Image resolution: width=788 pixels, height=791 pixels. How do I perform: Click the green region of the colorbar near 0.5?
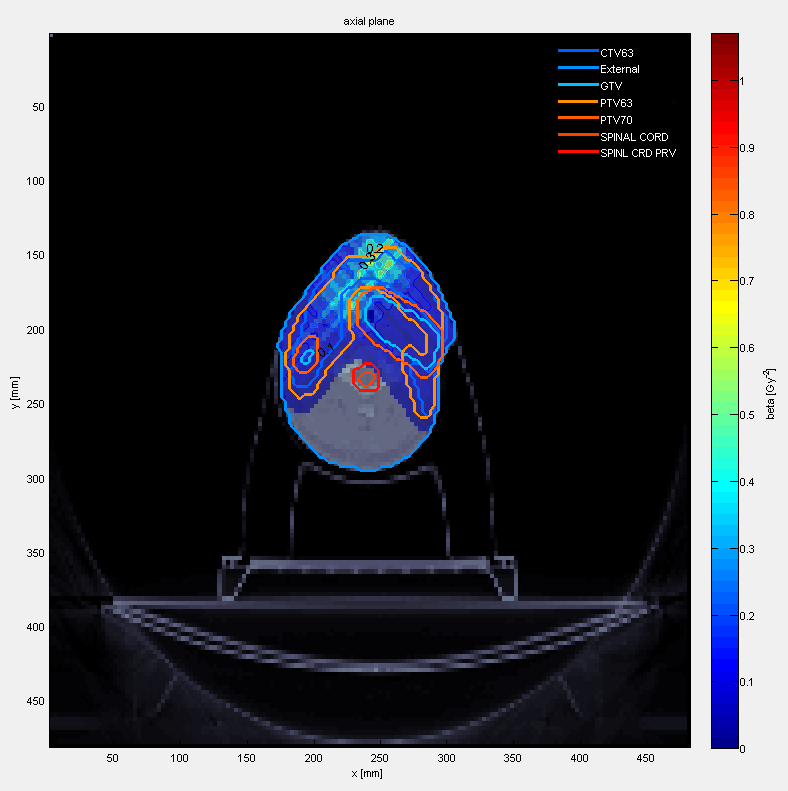(724, 415)
